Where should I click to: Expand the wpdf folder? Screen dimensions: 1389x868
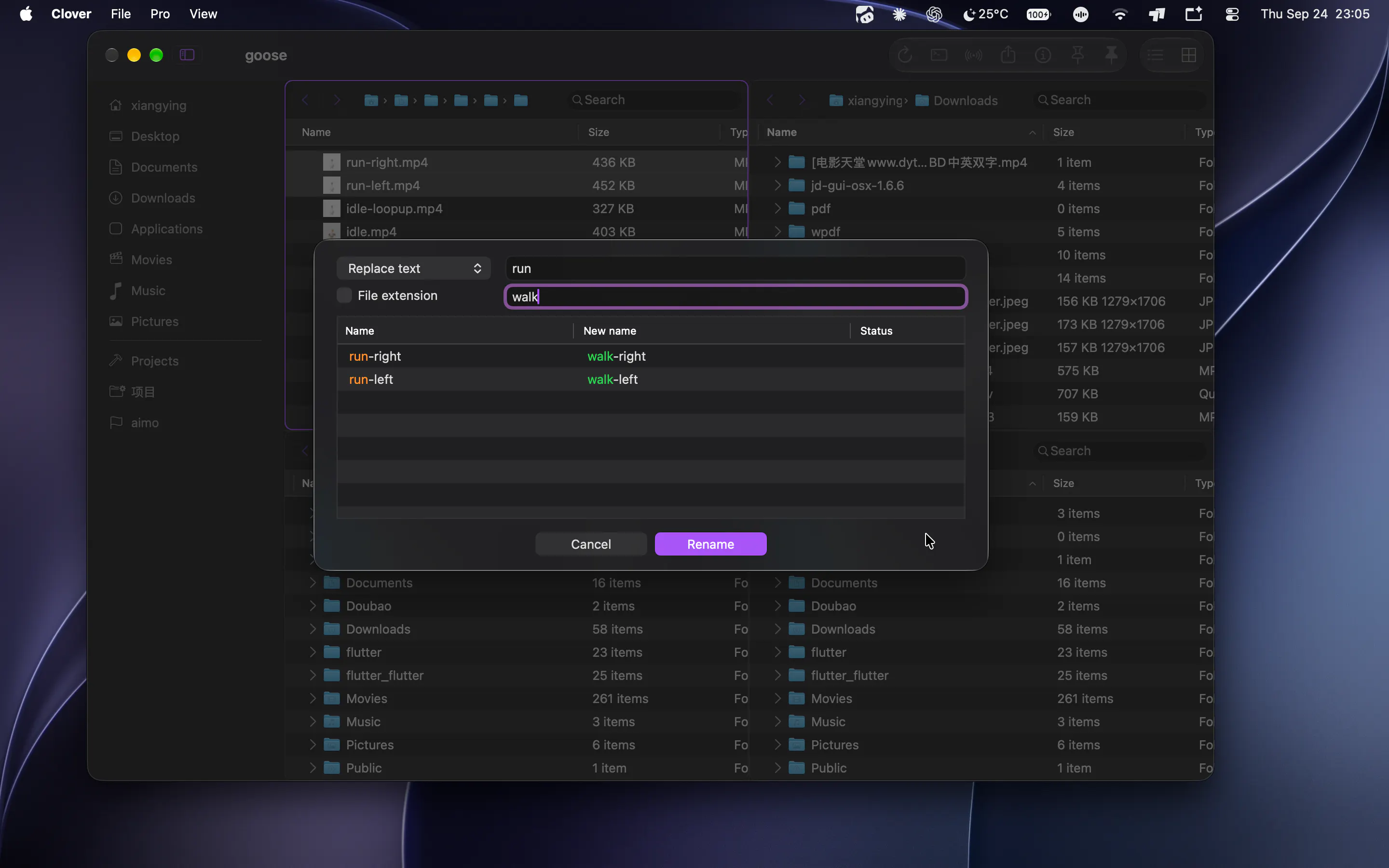(x=778, y=231)
